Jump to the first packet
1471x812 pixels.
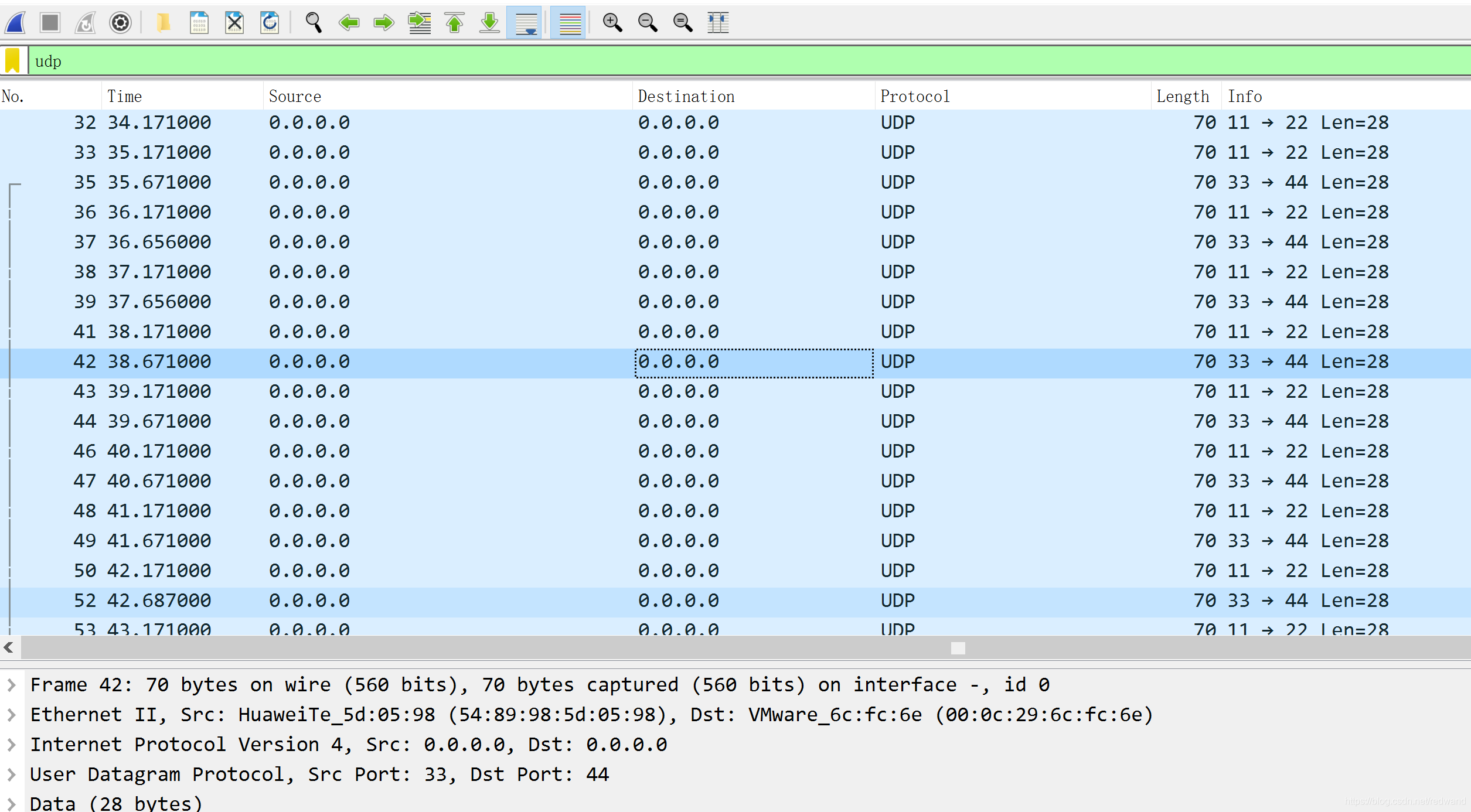click(455, 23)
